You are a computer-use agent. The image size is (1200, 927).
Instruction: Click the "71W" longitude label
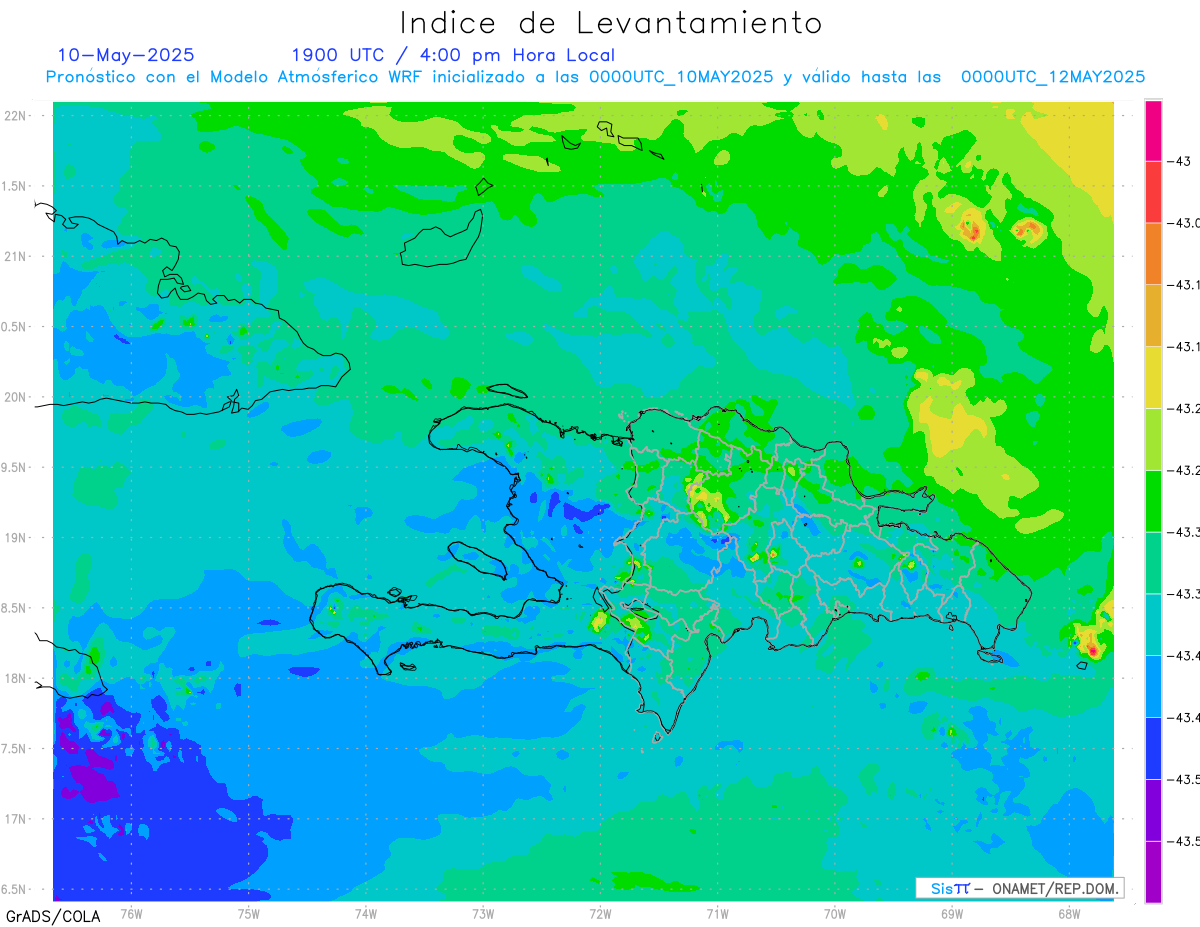pos(717,914)
